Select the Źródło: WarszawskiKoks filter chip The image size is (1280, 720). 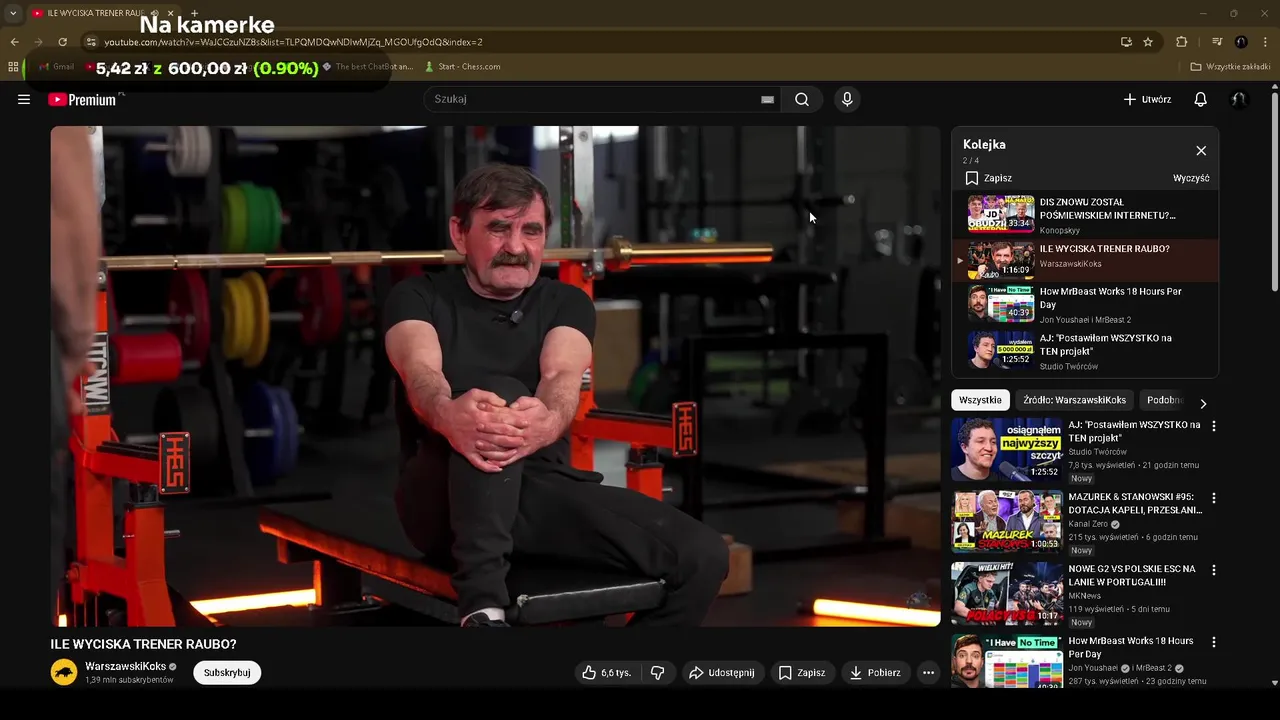tap(1074, 400)
